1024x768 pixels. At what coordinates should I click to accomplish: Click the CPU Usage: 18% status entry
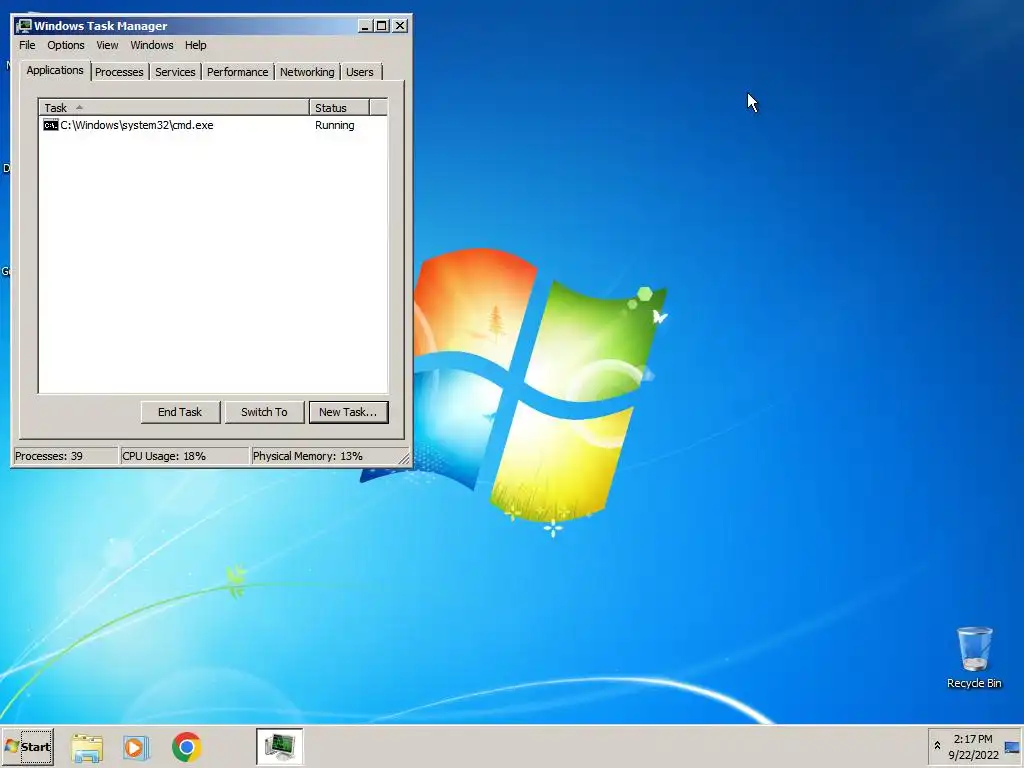pyautogui.click(x=185, y=456)
